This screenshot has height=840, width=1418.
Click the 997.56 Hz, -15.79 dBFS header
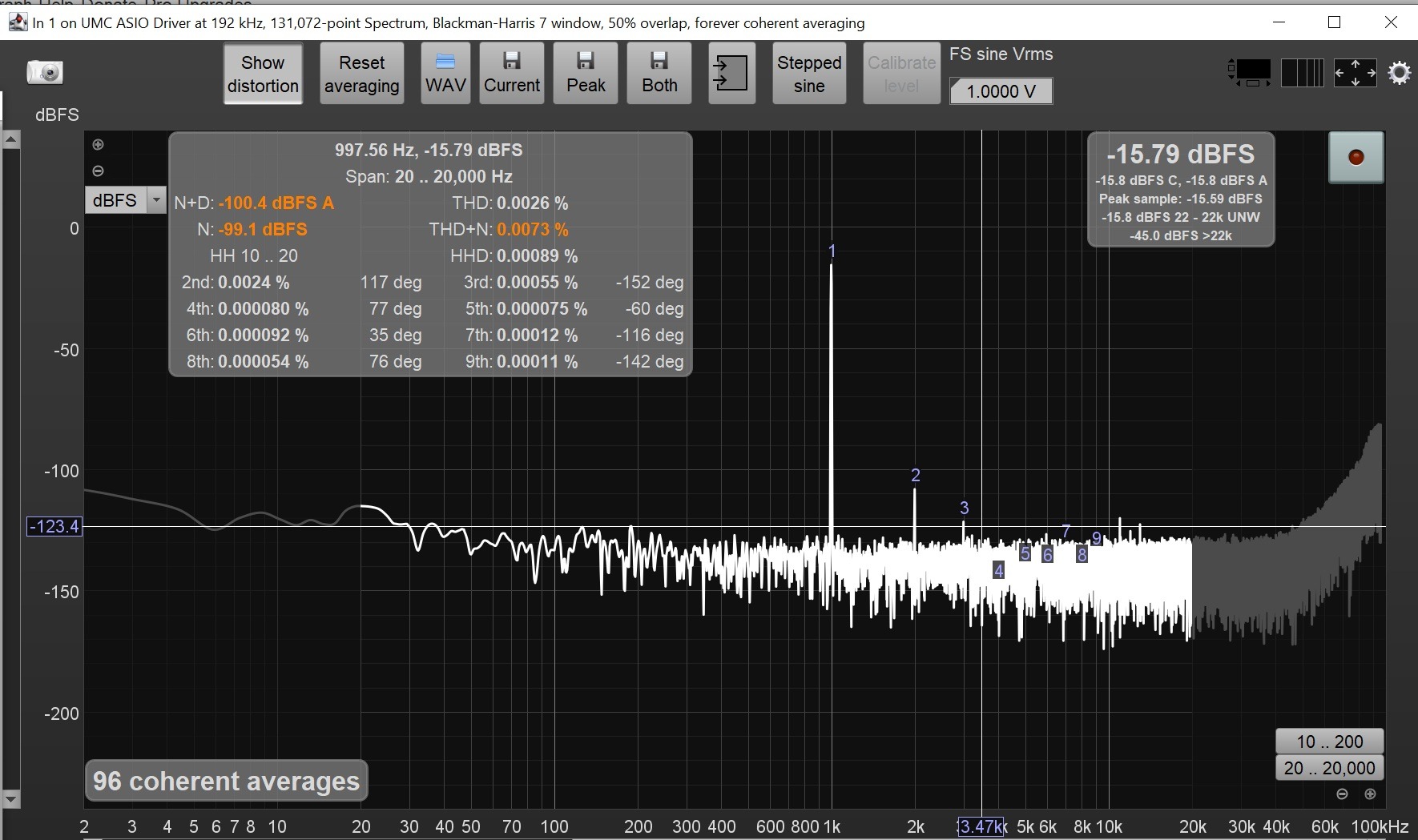429,150
